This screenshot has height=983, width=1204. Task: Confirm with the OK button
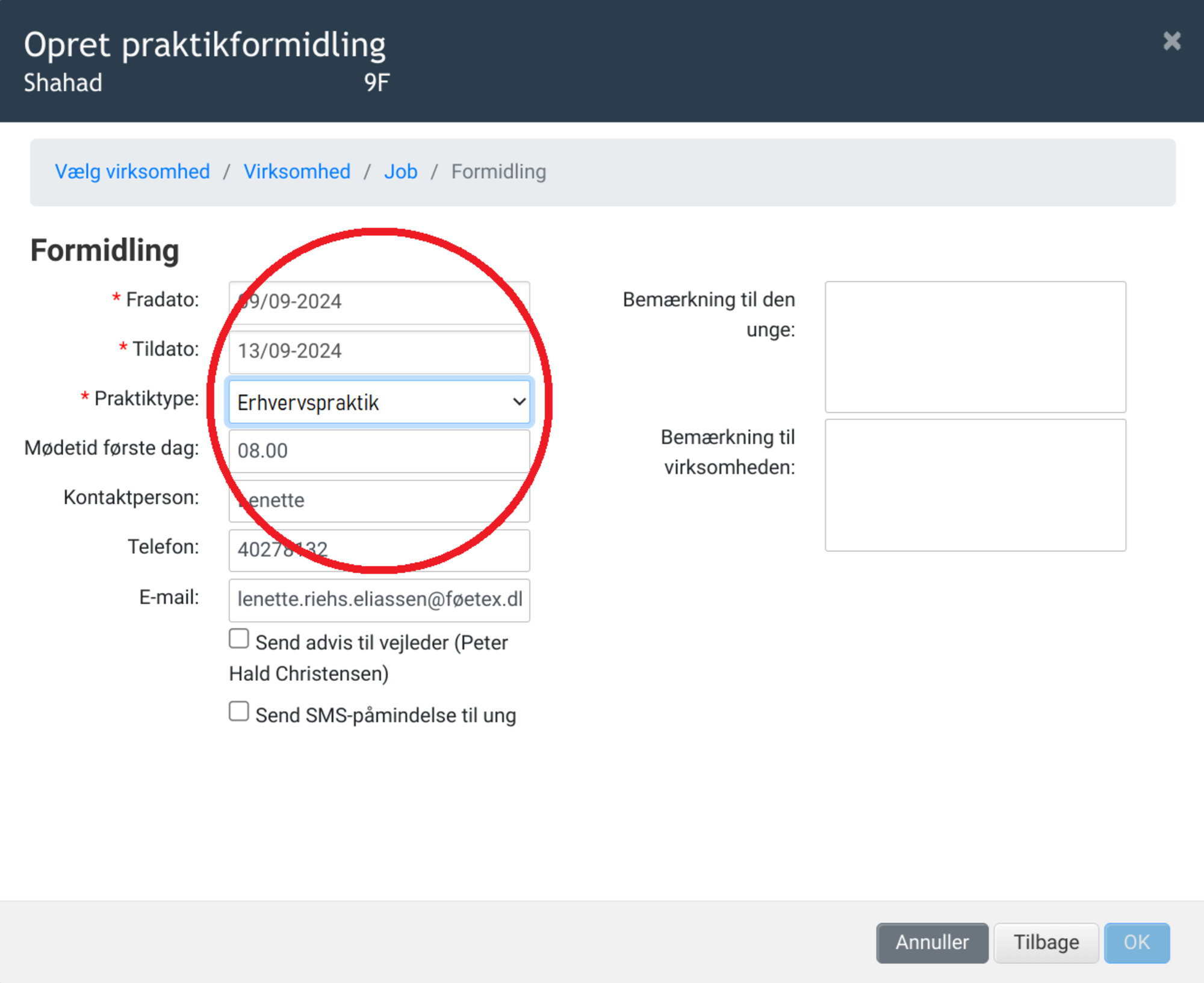(1136, 942)
